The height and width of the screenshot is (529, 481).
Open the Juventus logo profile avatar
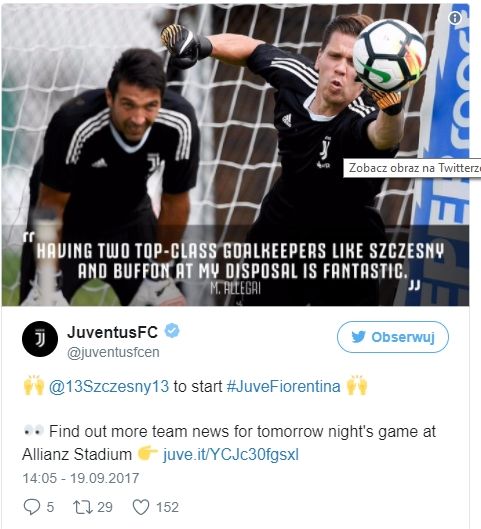point(40,339)
